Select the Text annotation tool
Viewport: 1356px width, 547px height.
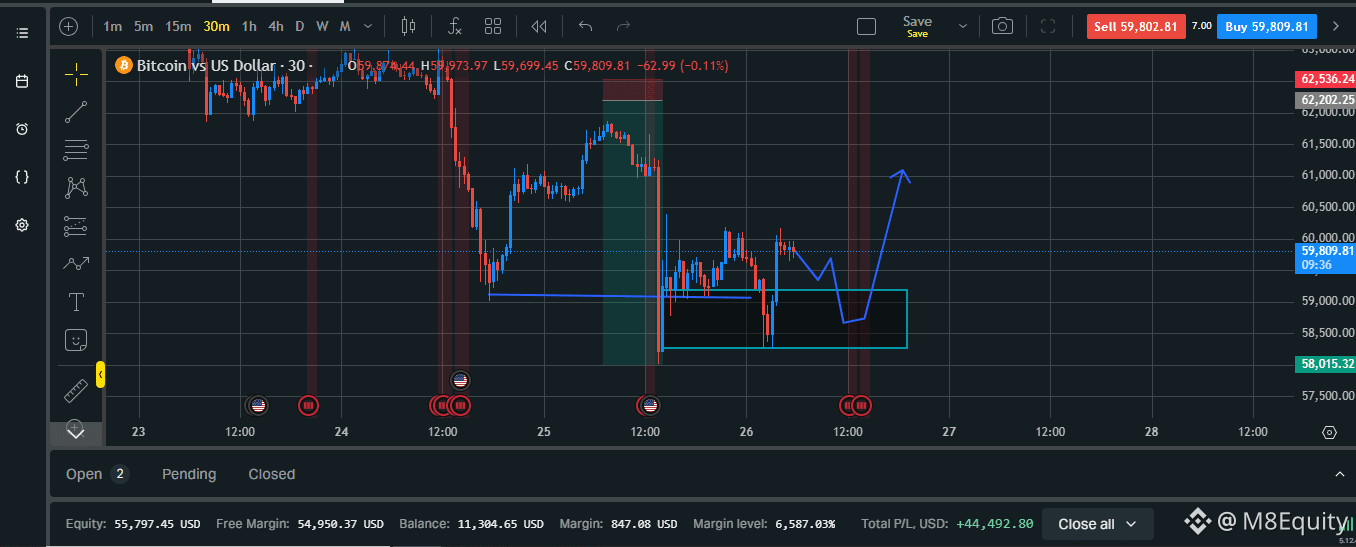pos(76,302)
